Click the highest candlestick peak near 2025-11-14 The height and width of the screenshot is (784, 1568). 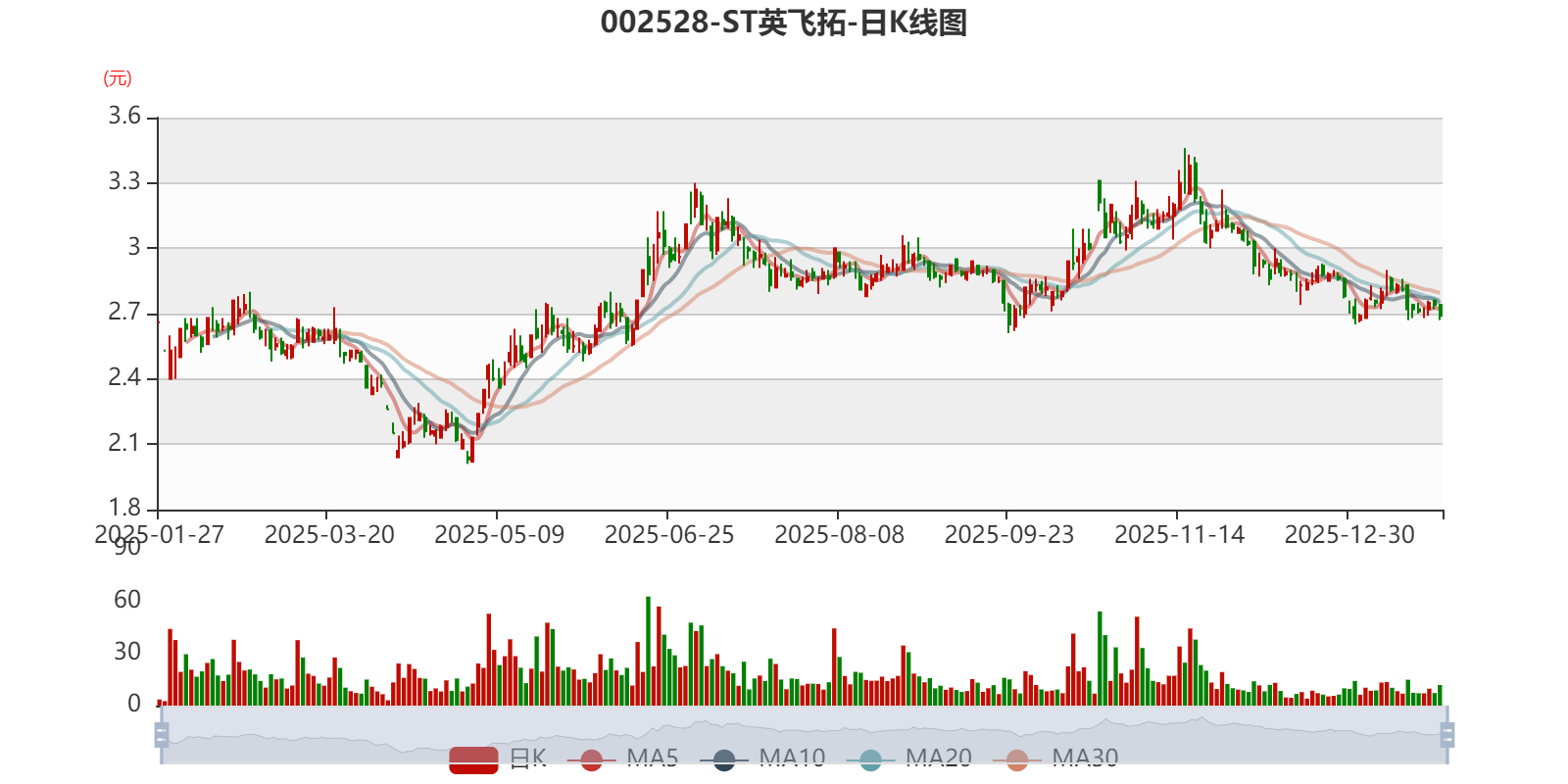[1184, 171]
